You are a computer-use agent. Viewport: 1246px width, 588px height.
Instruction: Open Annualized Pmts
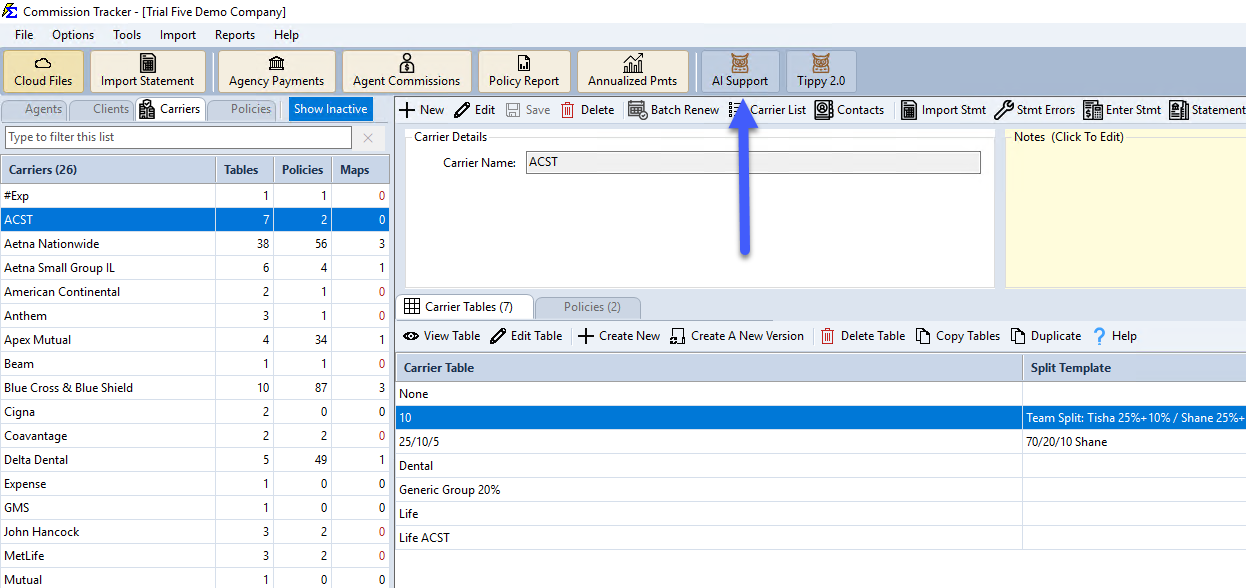(633, 71)
